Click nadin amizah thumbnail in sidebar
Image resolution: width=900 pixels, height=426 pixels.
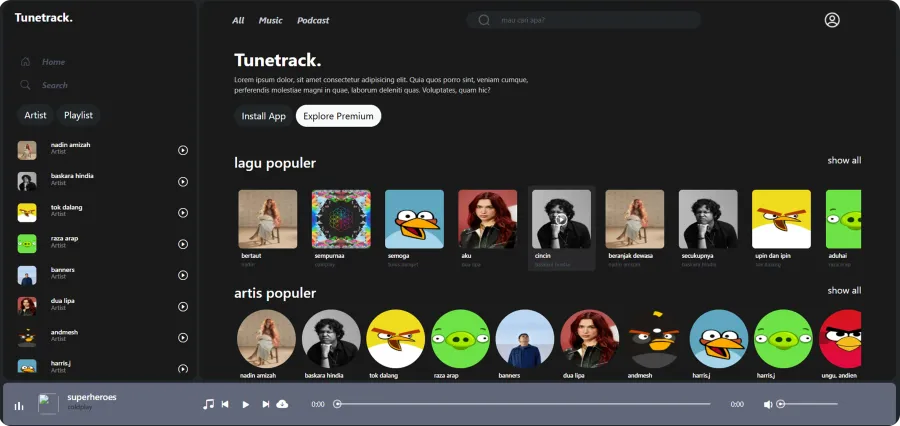coord(27,150)
